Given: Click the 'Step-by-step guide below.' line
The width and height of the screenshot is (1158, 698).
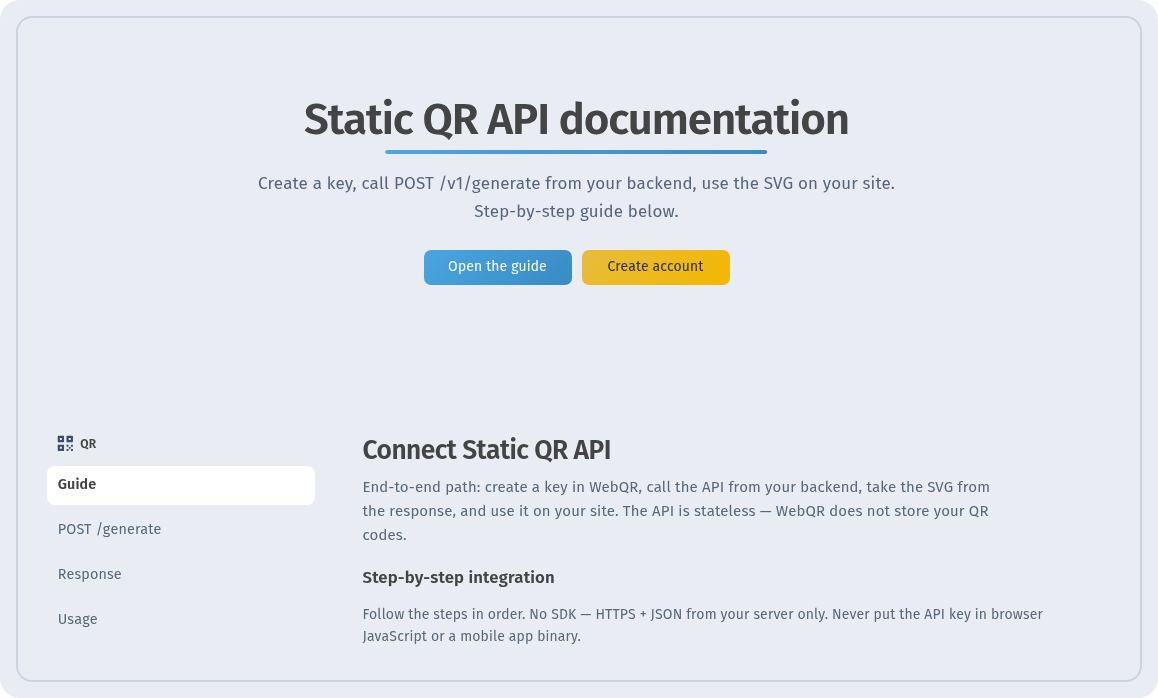Looking at the screenshot, I should coord(576,211).
